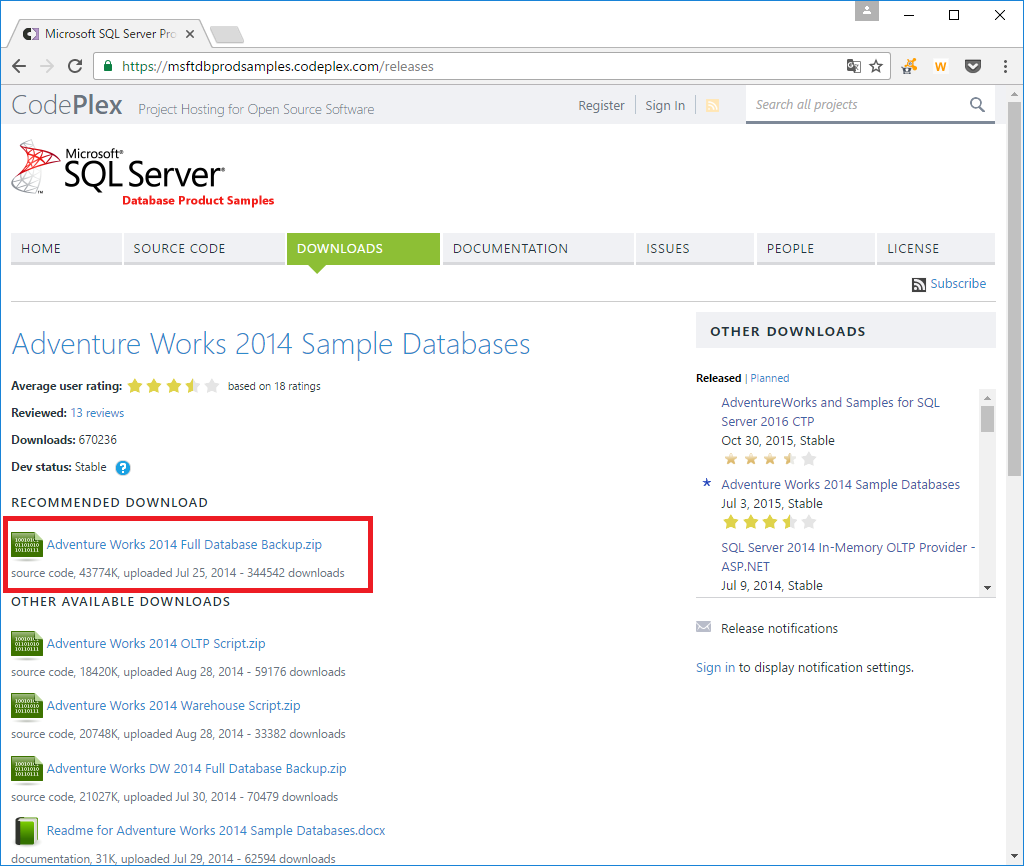1024x866 pixels.
Task: Click the Release notifications text
Action: pyautogui.click(x=779, y=628)
